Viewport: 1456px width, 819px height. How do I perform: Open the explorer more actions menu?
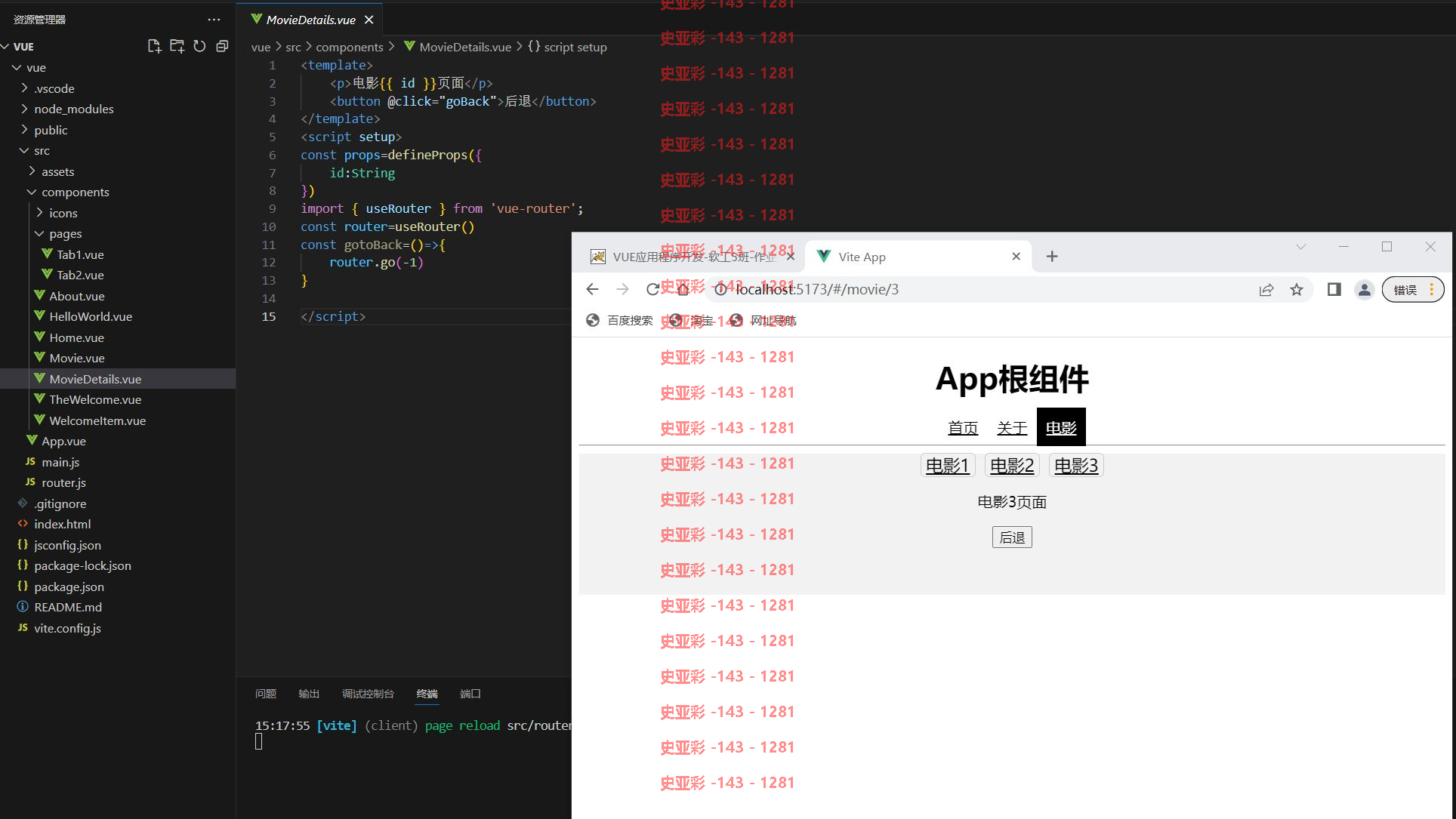click(214, 20)
